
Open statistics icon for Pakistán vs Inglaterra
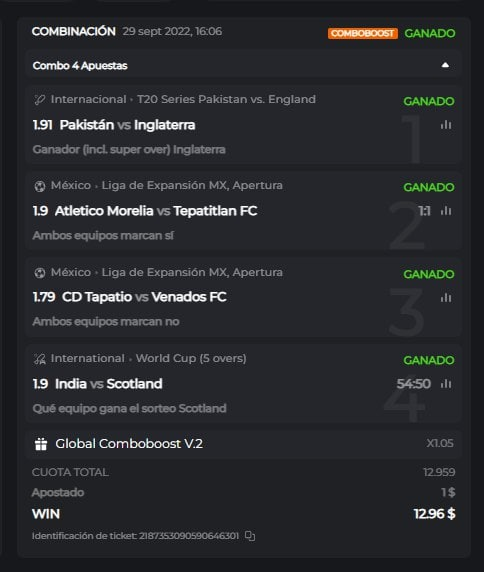446,125
